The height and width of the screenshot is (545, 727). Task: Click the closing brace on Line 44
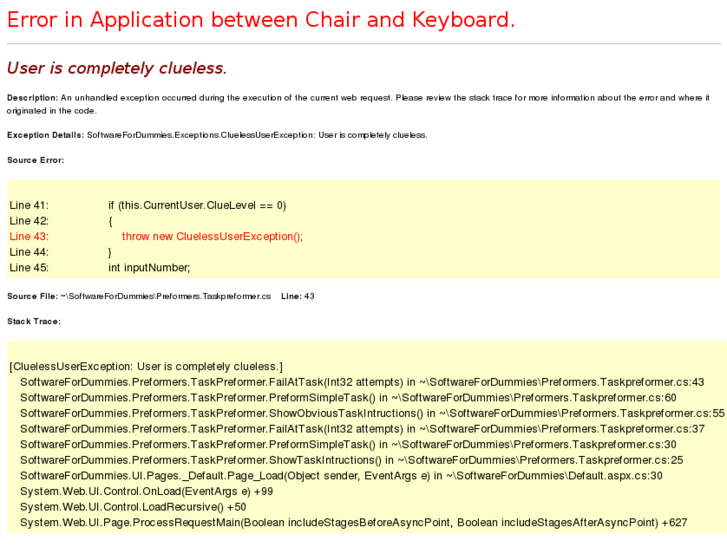(111, 252)
